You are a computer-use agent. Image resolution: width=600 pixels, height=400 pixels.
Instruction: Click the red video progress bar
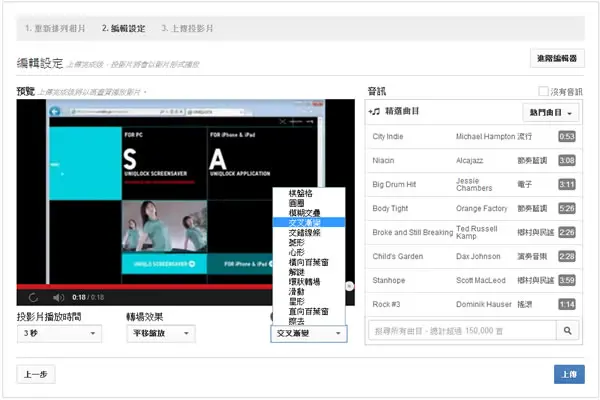[145, 287]
